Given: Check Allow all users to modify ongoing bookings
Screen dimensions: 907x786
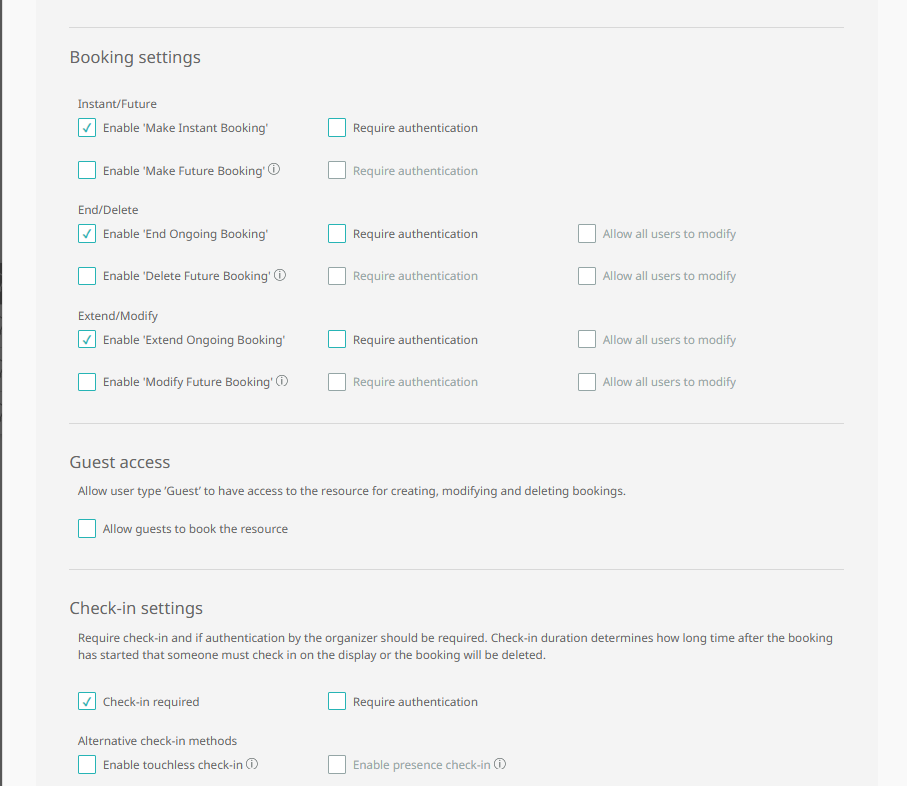Looking at the screenshot, I should [x=587, y=233].
